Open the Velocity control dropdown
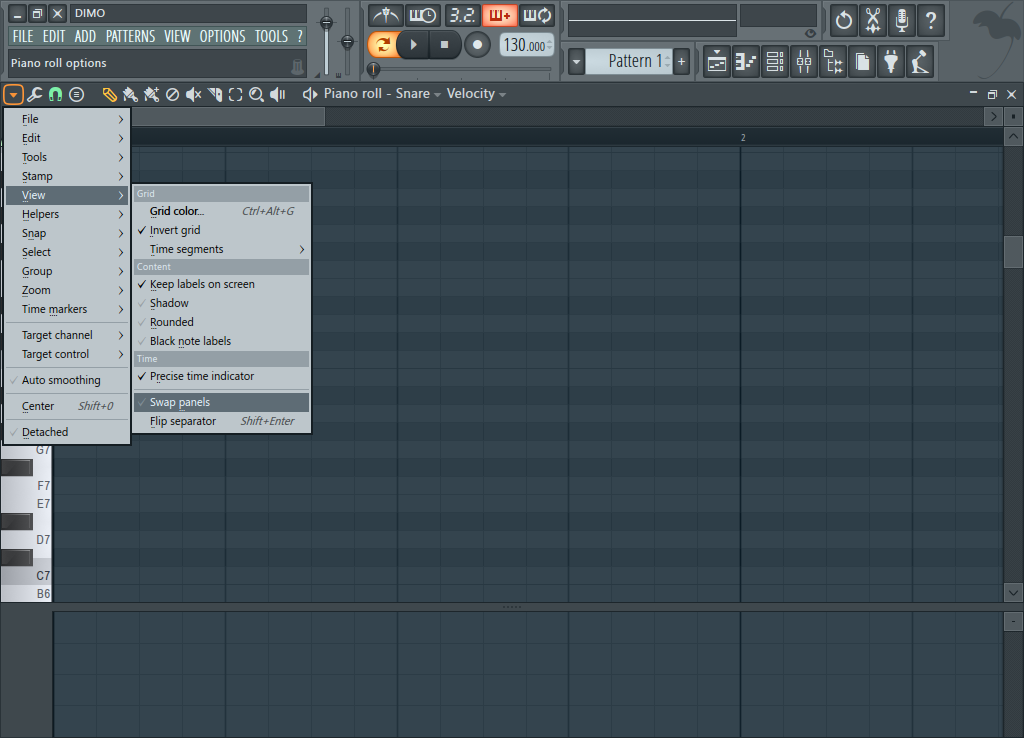The width and height of the screenshot is (1024, 738). click(476, 94)
